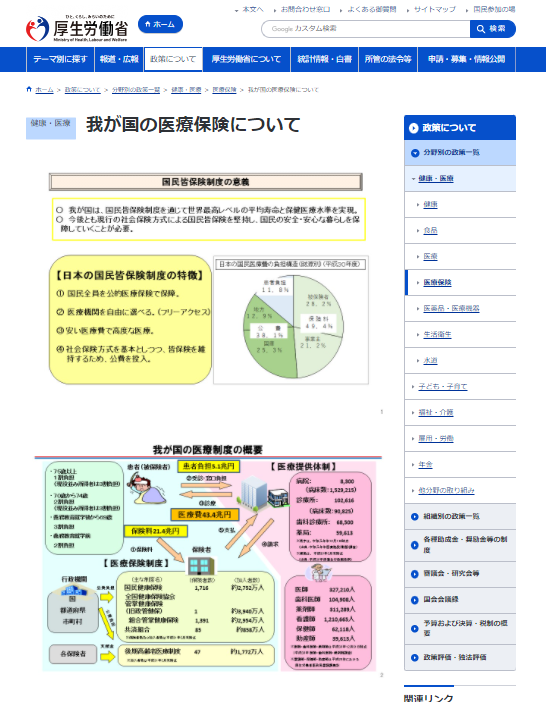The width and height of the screenshot is (546, 702).
Task: Collapse 分野別の政策一覧 chevron in sidebar
Action: click(x=415, y=153)
